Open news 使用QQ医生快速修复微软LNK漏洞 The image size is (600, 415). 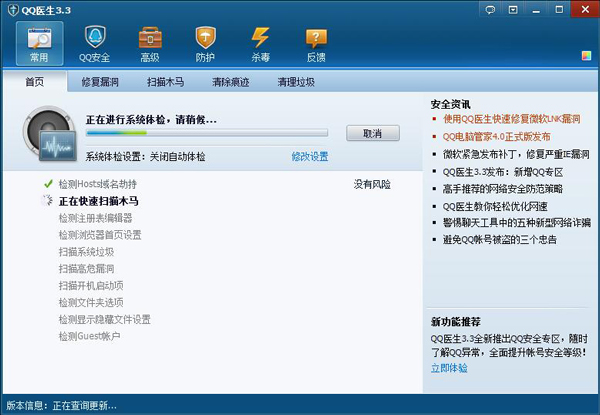(x=511, y=119)
